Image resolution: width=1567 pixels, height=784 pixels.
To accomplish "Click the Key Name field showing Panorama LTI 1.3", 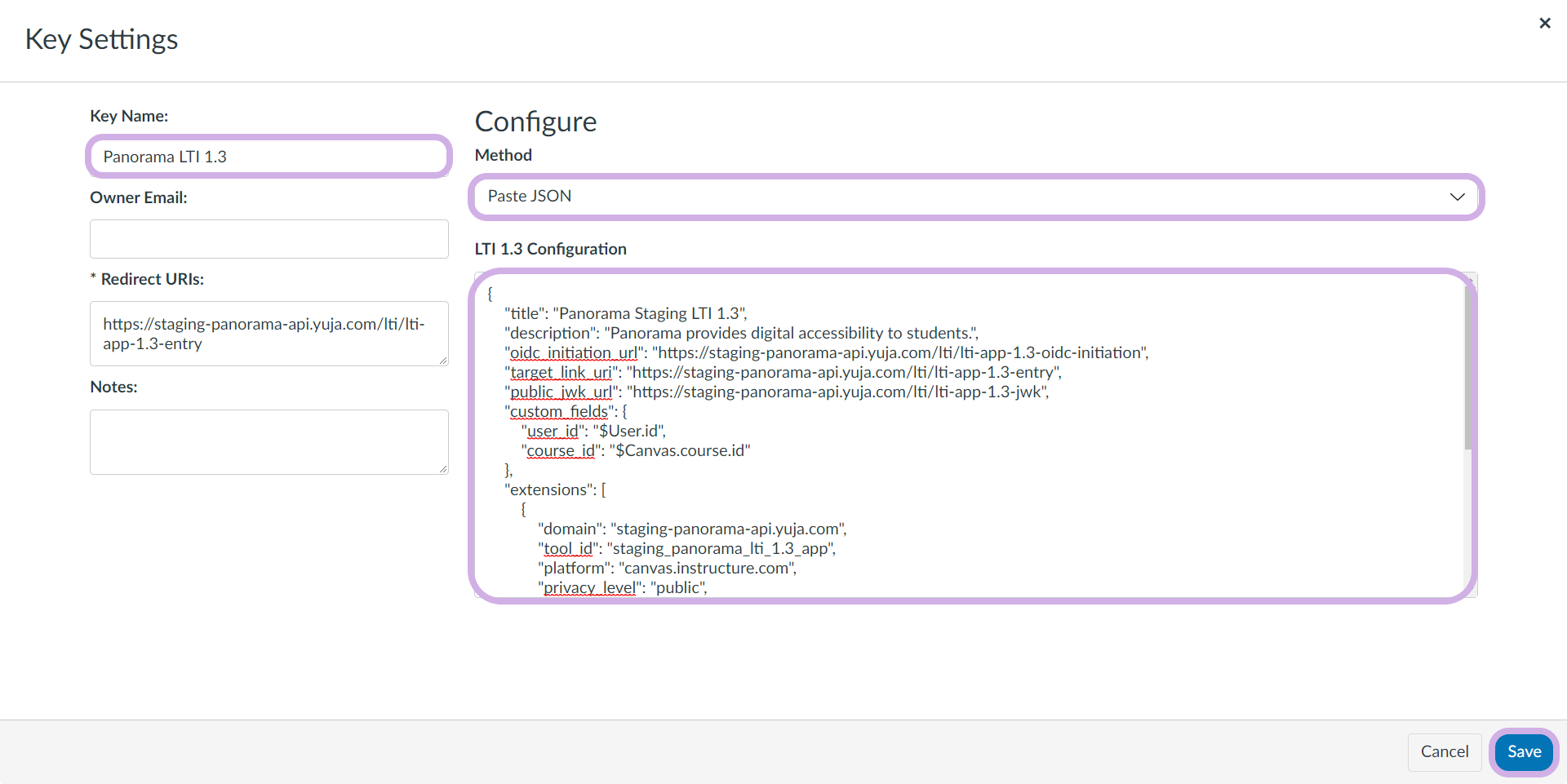I will [x=269, y=157].
